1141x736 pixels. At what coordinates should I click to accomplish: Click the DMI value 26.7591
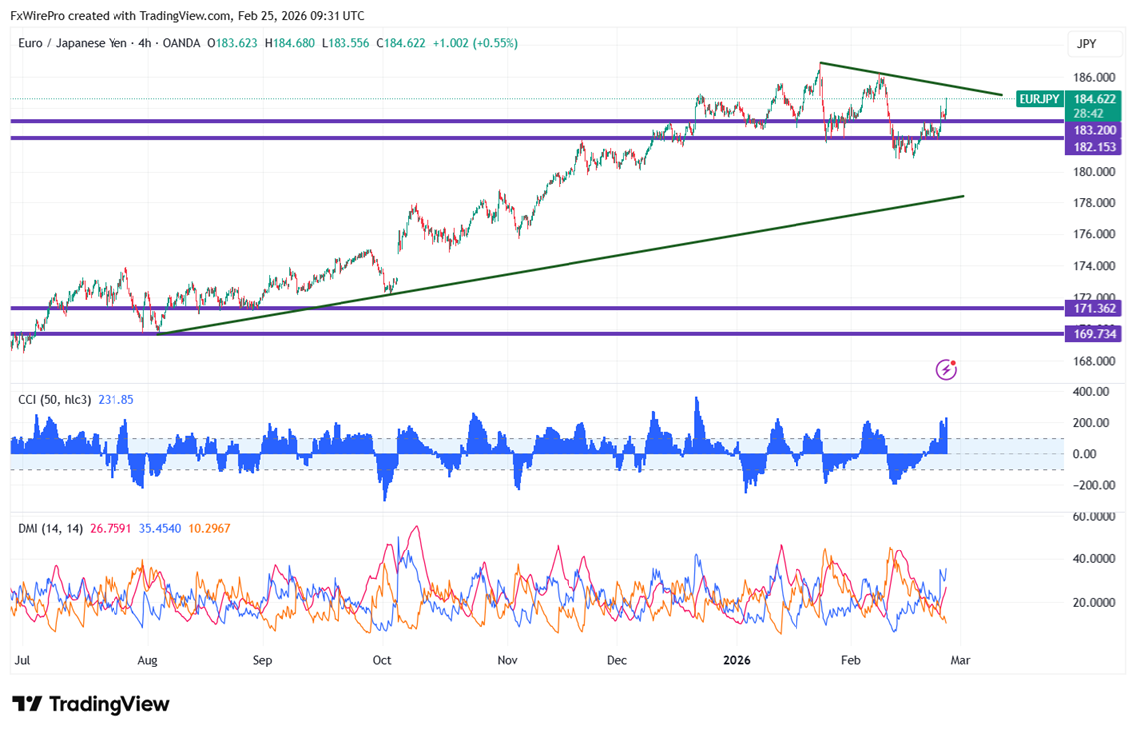click(x=111, y=529)
